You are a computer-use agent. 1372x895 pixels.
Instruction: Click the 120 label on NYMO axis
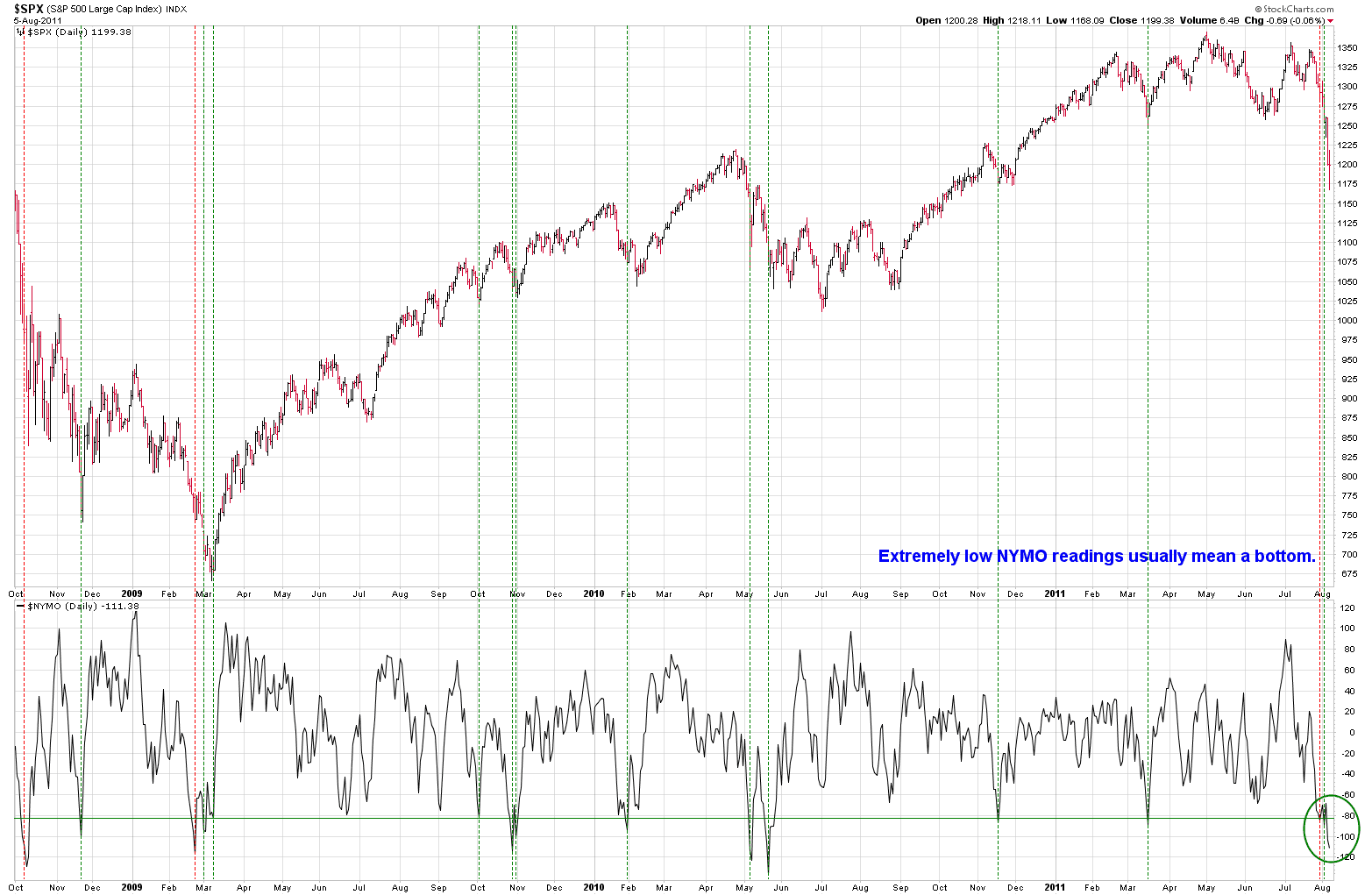[x=1348, y=607]
